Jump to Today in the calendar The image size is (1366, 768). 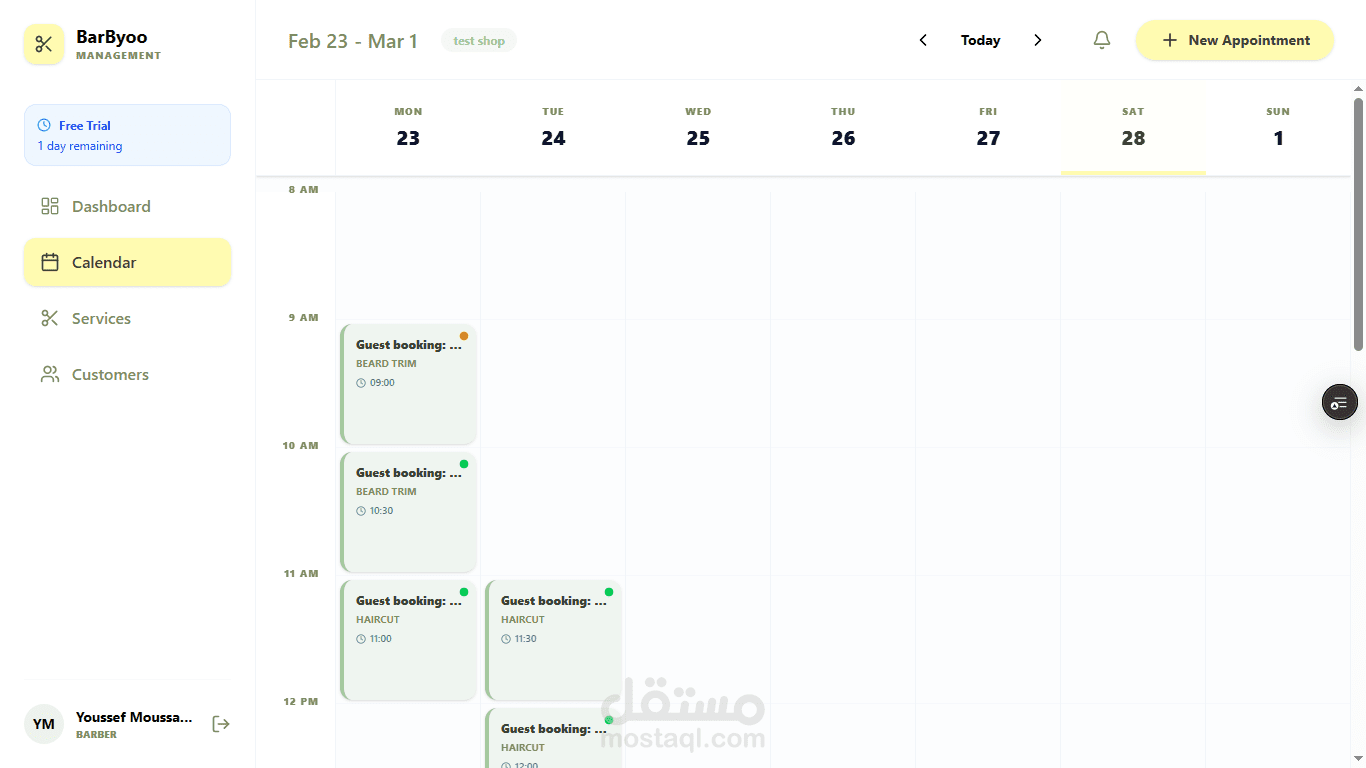tap(980, 40)
